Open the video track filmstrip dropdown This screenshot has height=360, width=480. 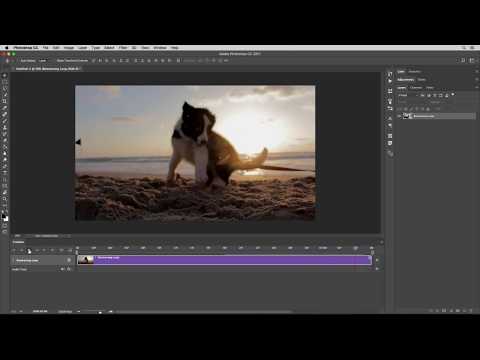click(x=69, y=260)
